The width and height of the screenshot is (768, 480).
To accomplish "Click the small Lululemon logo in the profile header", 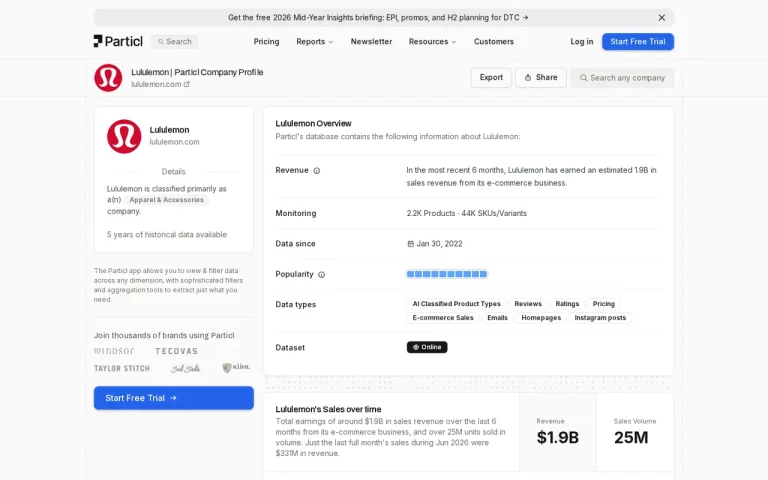I will (x=108, y=78).
